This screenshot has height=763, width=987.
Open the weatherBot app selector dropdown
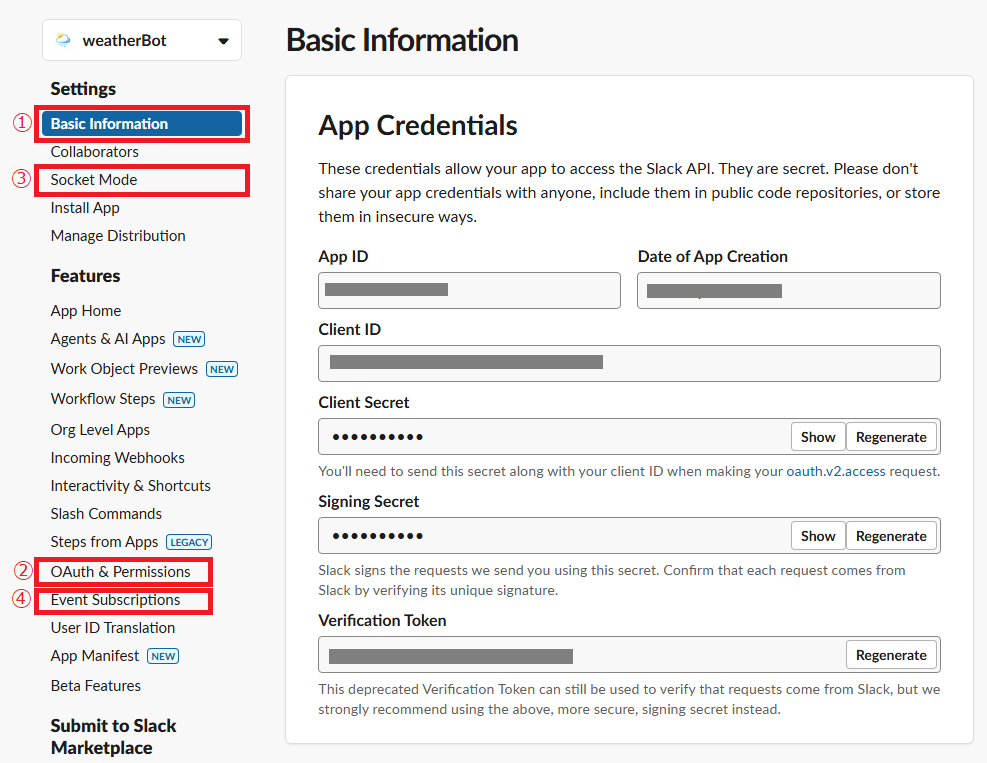pos(142,40)
